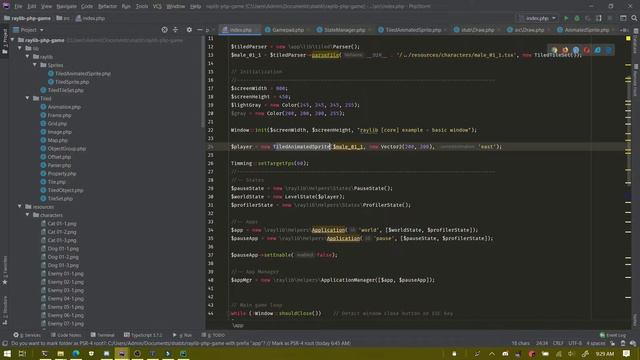The image size is (640, 360).
Task: Click the tool windows quick access icon
Action: (x=4, y=344)
